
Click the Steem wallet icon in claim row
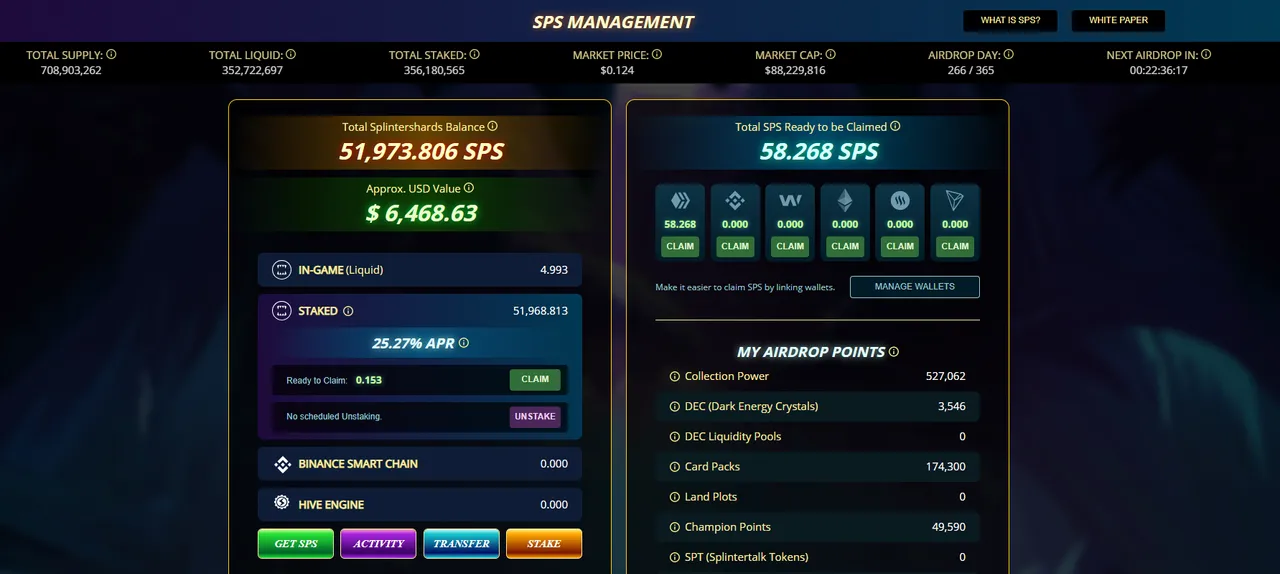click(900, 200)
